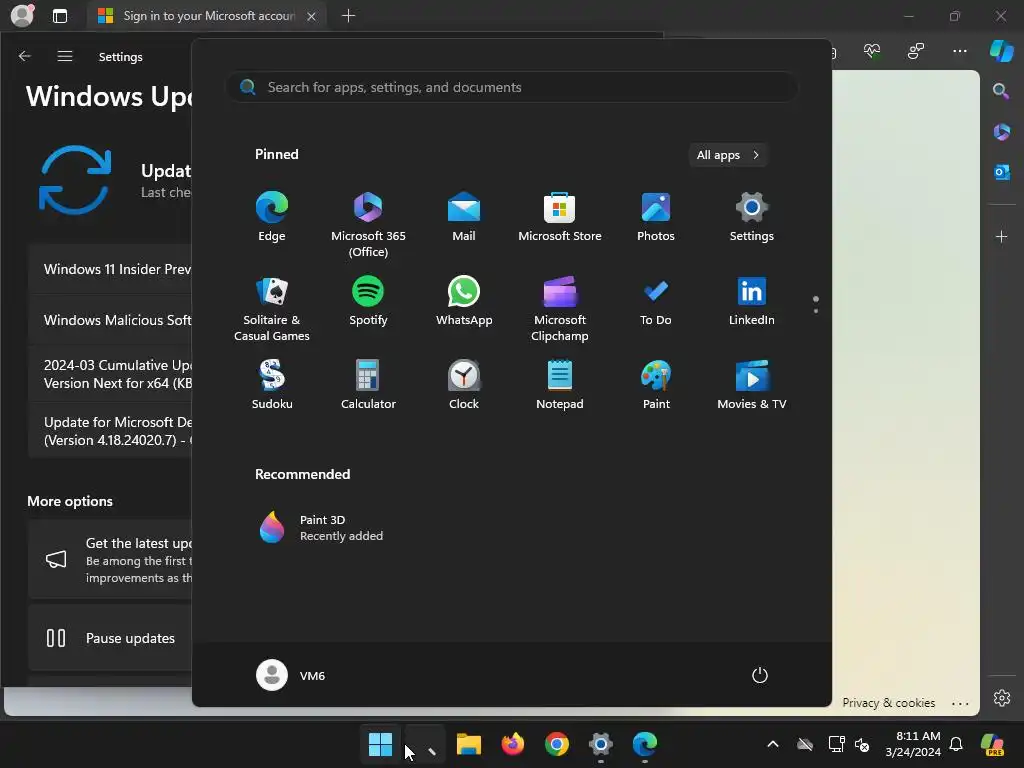
Task: Click Settings window back arrow
Action: pyautogui.click(x=25, y=57)
